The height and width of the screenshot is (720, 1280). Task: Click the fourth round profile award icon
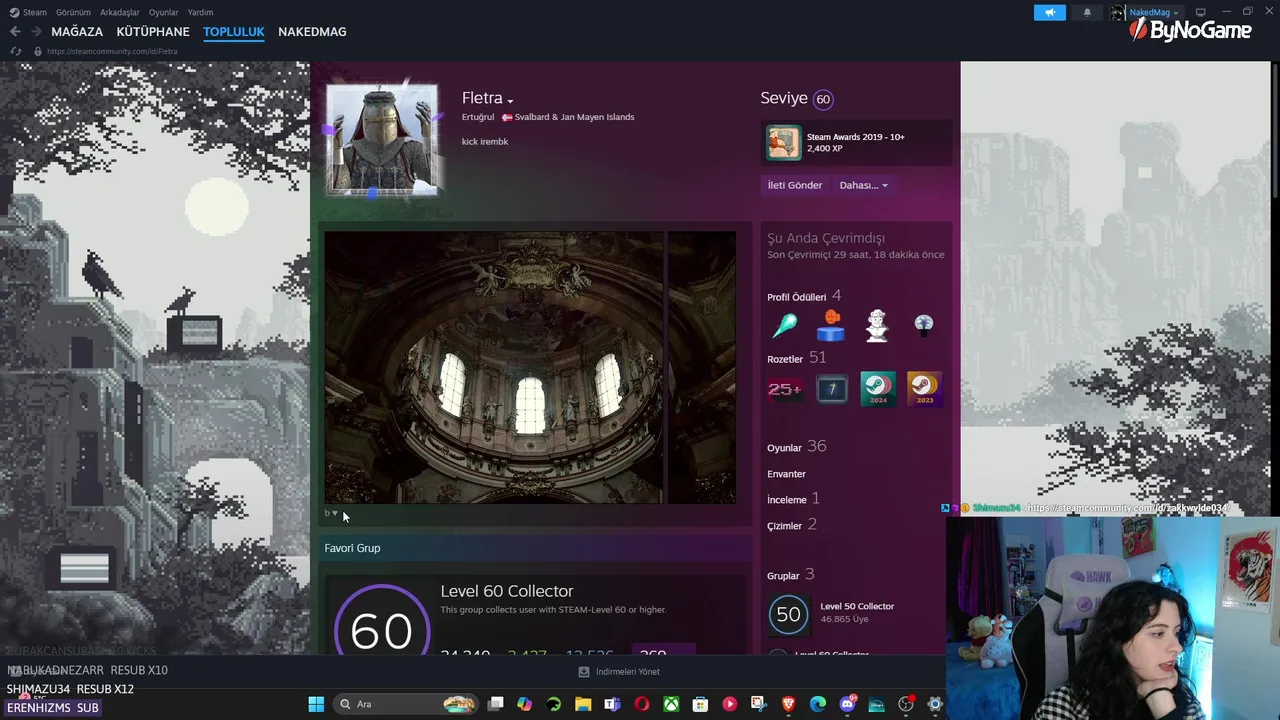tap(924, 325)
